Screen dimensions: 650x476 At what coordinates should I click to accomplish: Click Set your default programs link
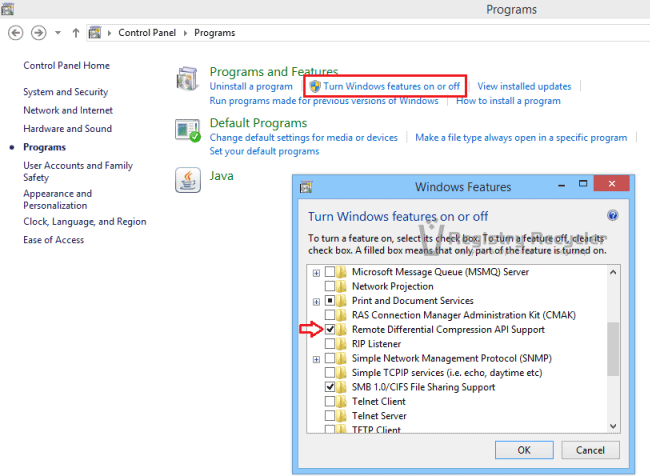click(264, 151)
